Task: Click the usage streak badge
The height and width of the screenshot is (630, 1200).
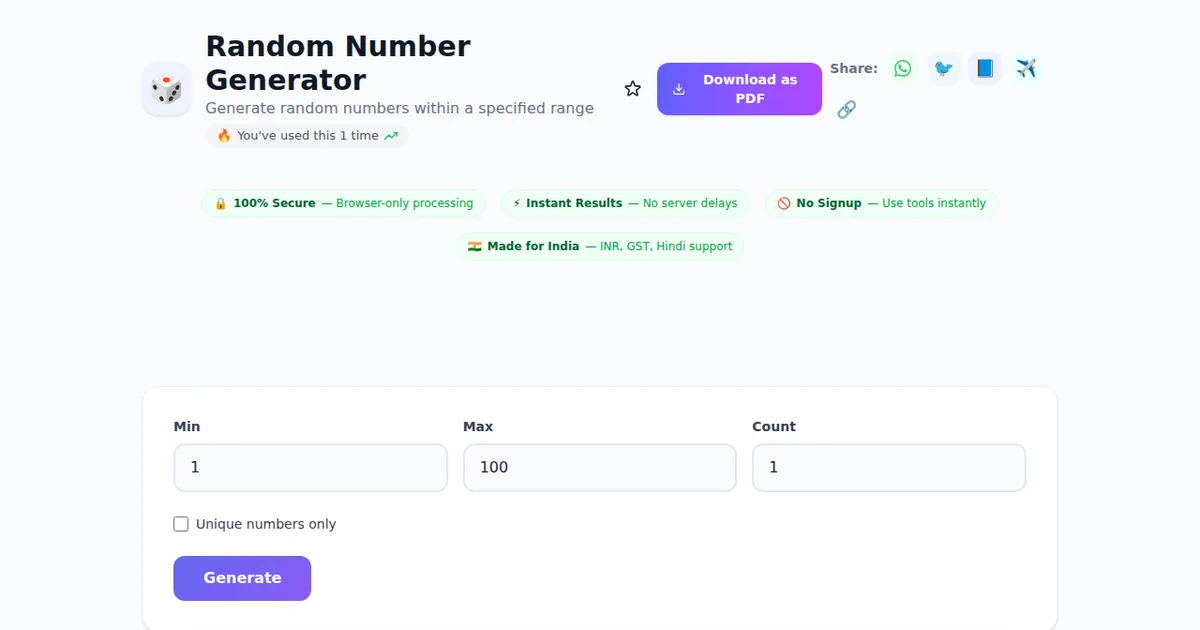Action: 307,136
